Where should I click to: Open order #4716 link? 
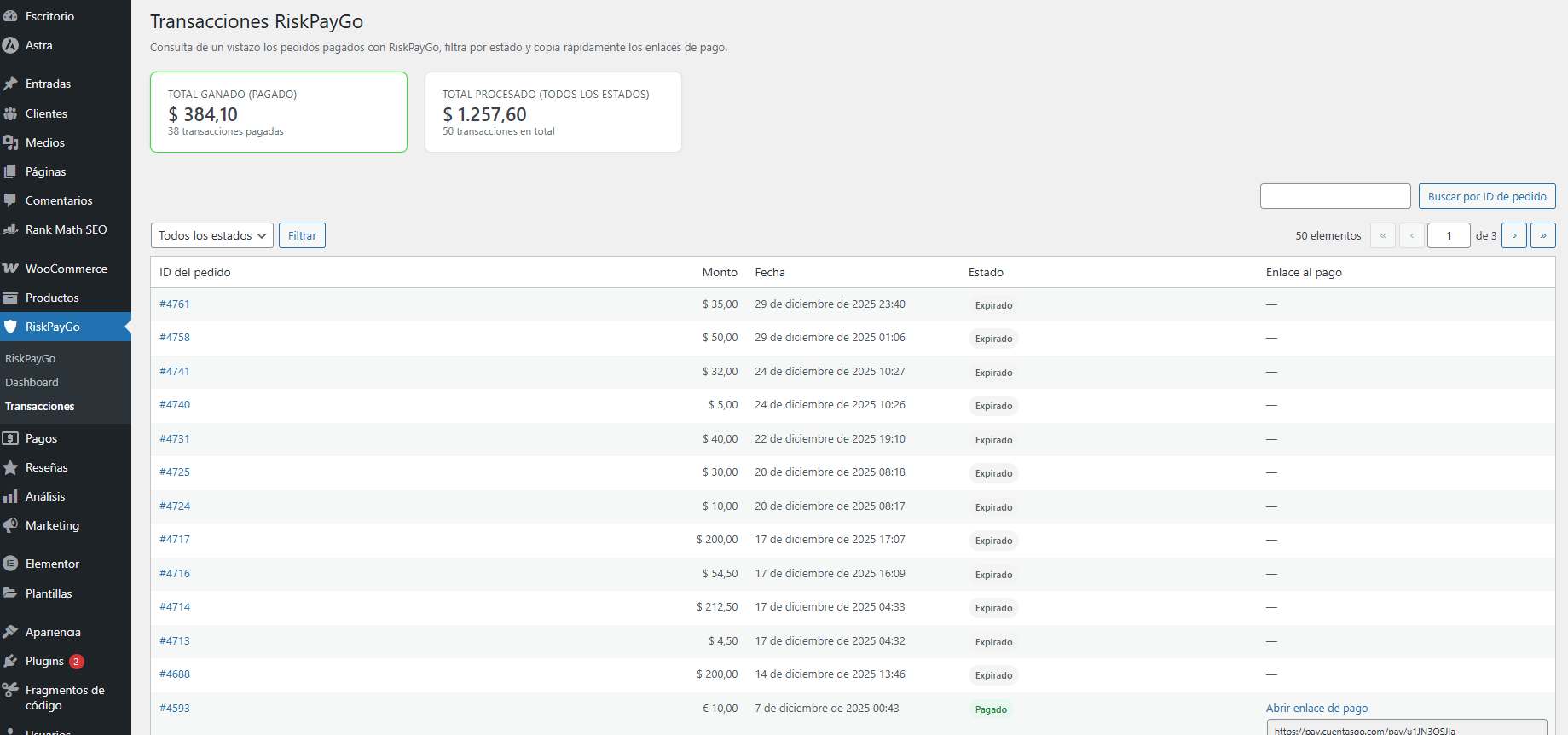click(x=175, y=574)
